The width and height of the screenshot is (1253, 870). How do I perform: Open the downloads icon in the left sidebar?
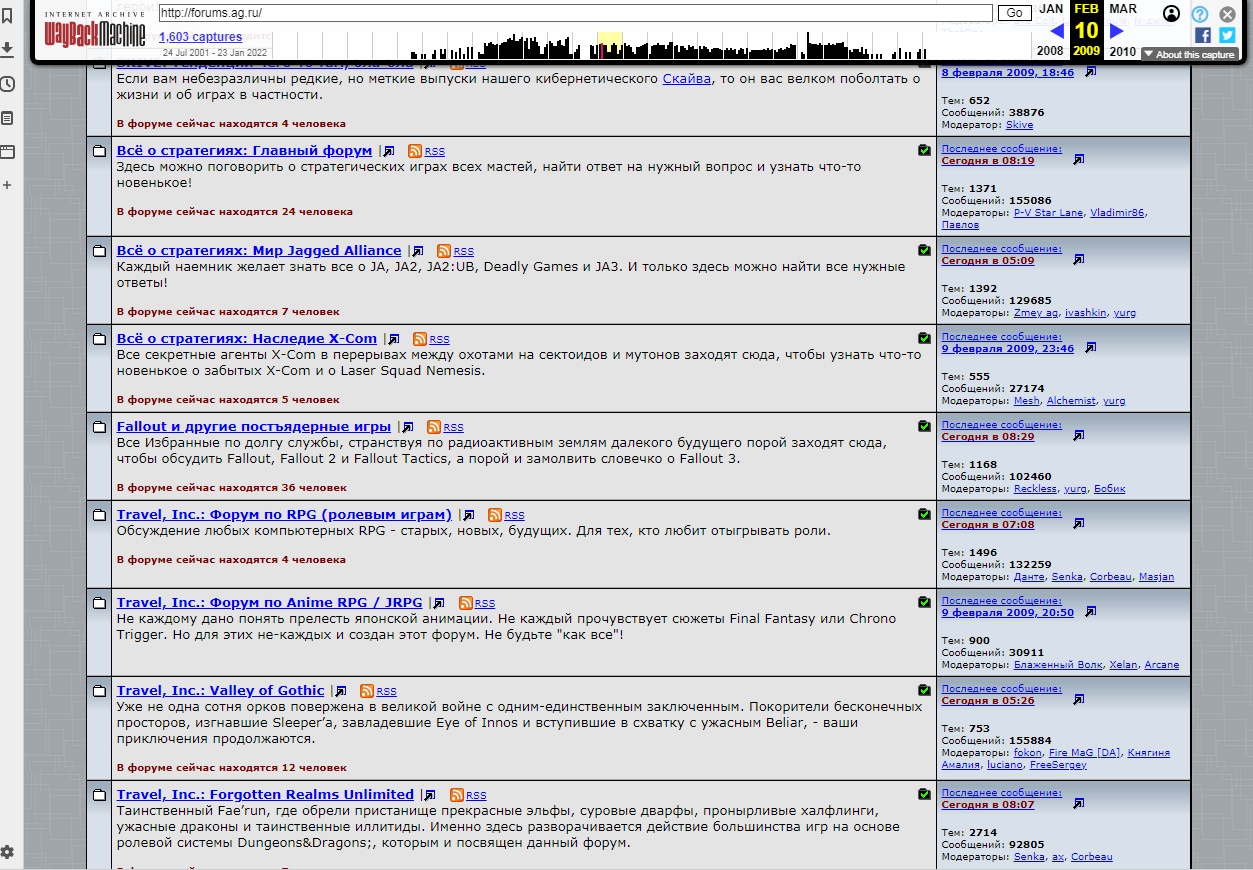coord(7,49)
